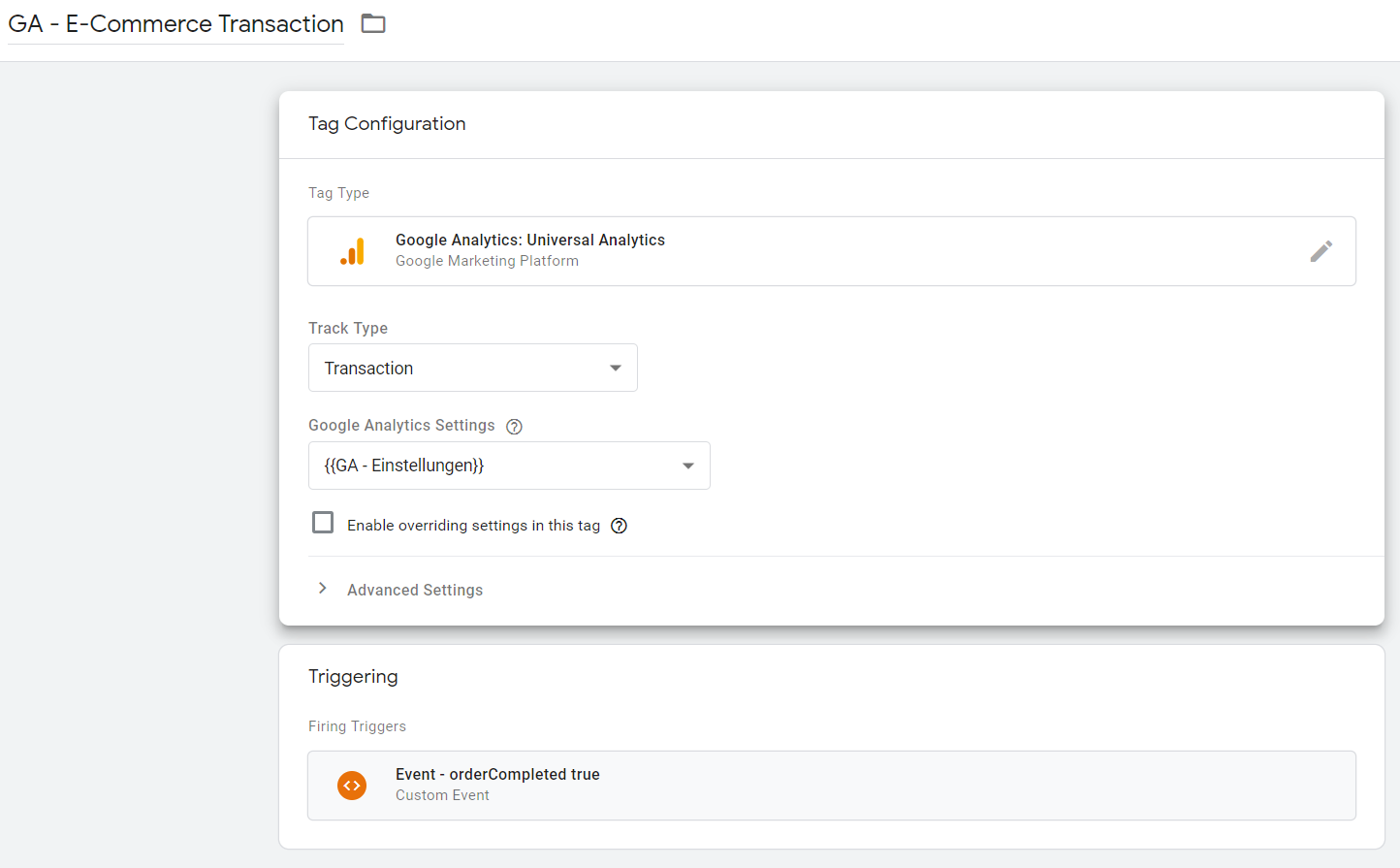Viewport: 1400px width, 868px height.
Task: Click the dropdown arrow in the GA Settings field
Action: pyautogui.click(x=688, y=466)
